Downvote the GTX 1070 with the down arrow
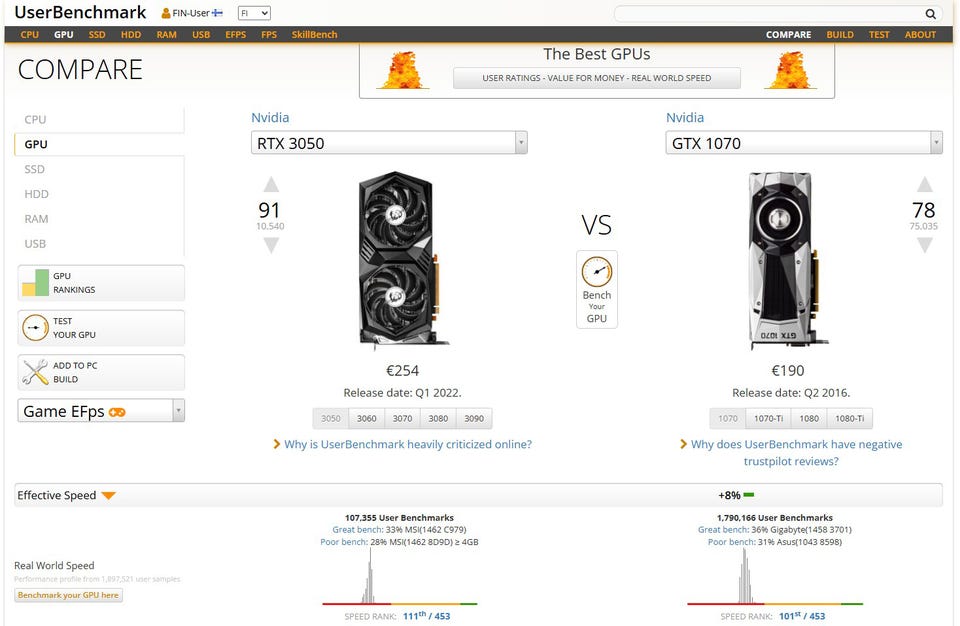 coord(924,245)
